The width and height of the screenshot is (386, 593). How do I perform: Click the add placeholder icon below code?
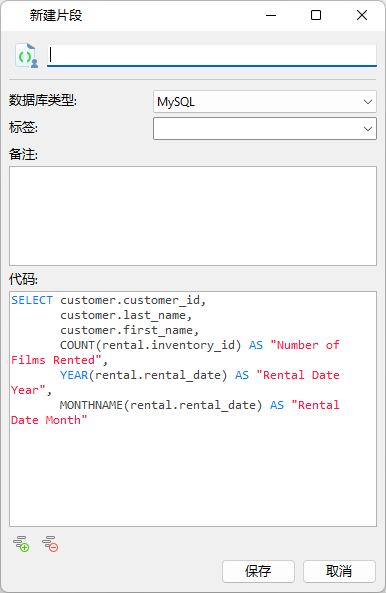(x=21, y=544)
